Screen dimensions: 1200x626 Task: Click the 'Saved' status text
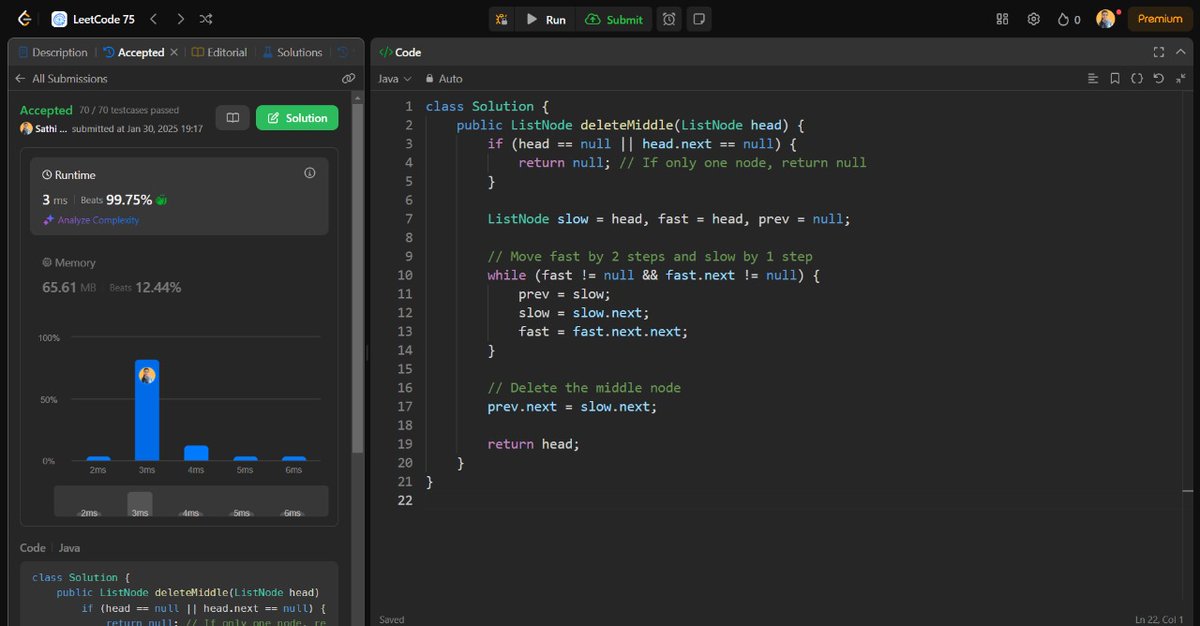coord(392,619)
